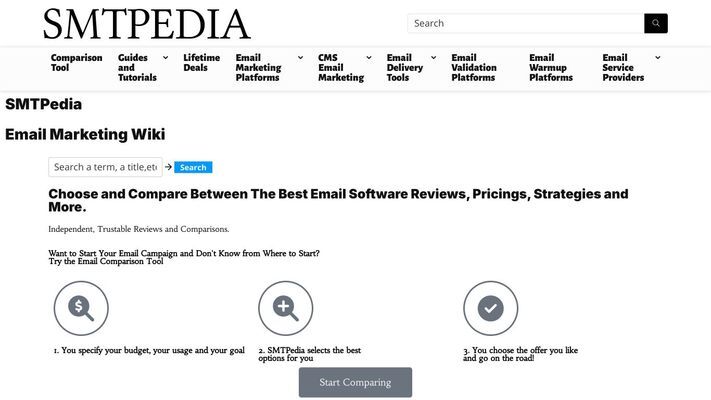Click '2. SMTPedia selects the best' step text
Viewport: 711px width, 400px height.
(x=310, y=354)
